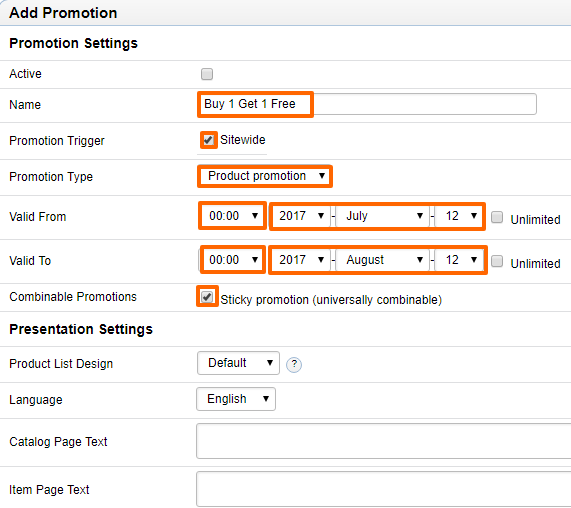
Task: Open the Valid From day dropdown
Action: [x=458, y=216]
